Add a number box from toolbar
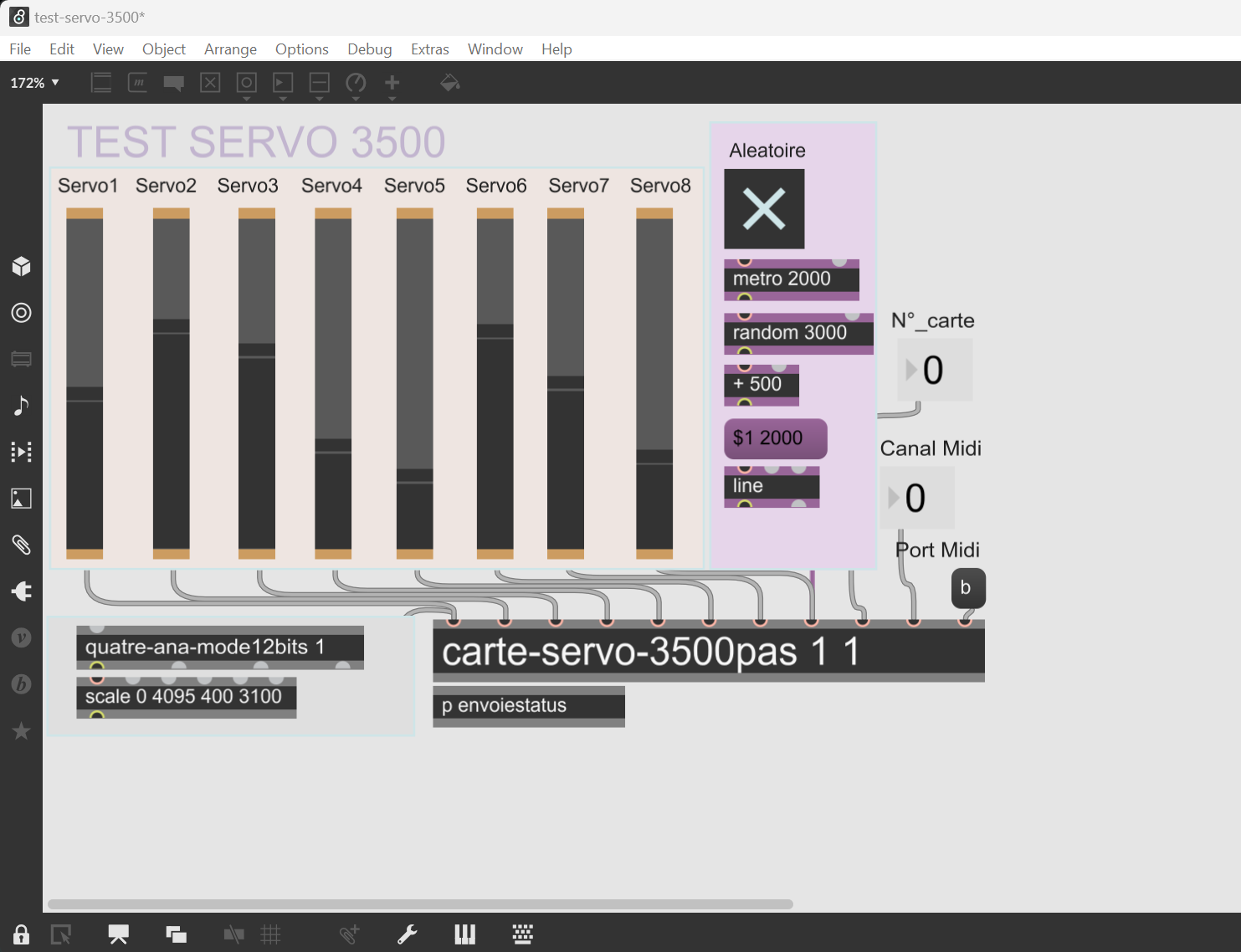Viewport: 1241px width, 952px height. (283, 83)
